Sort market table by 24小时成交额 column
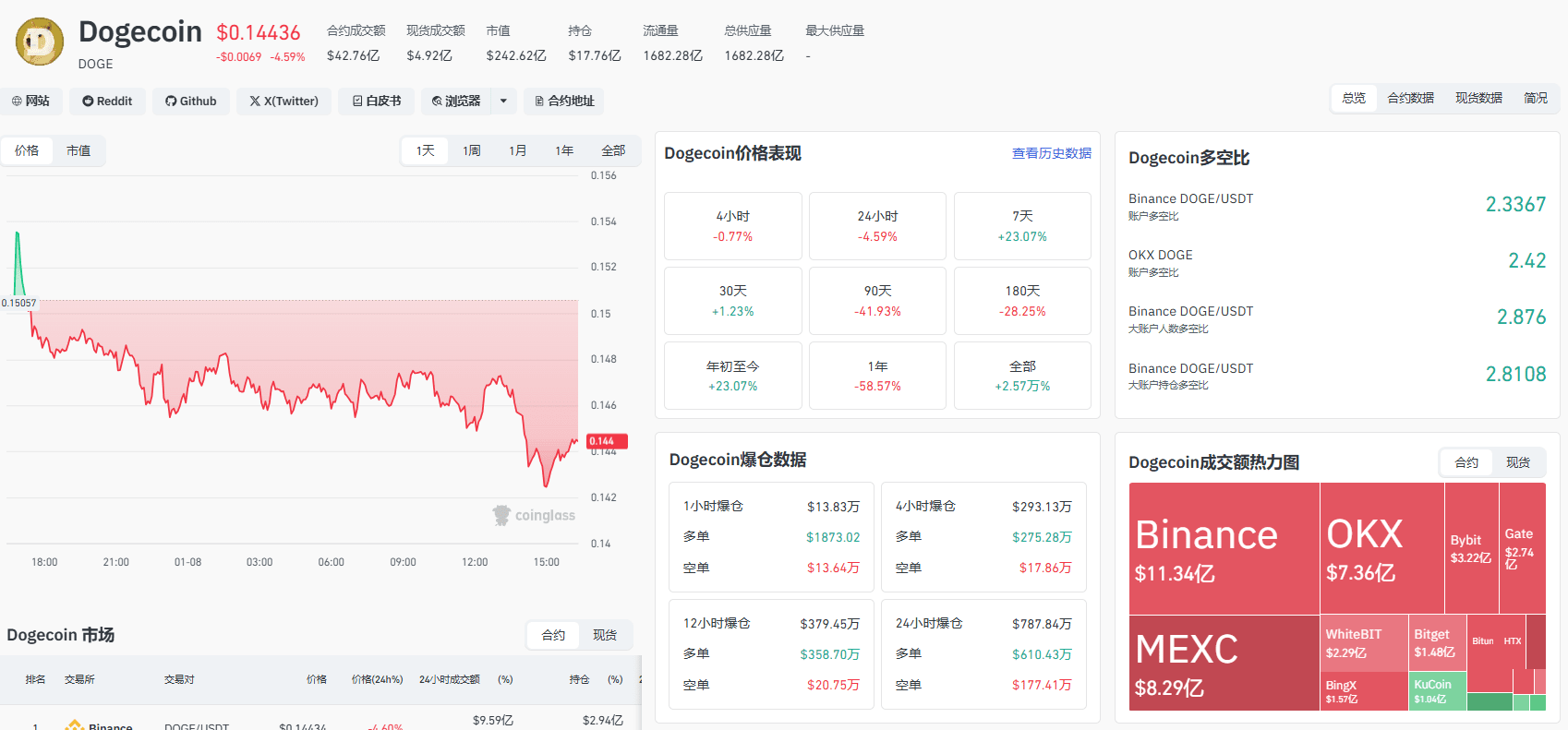 450,679
